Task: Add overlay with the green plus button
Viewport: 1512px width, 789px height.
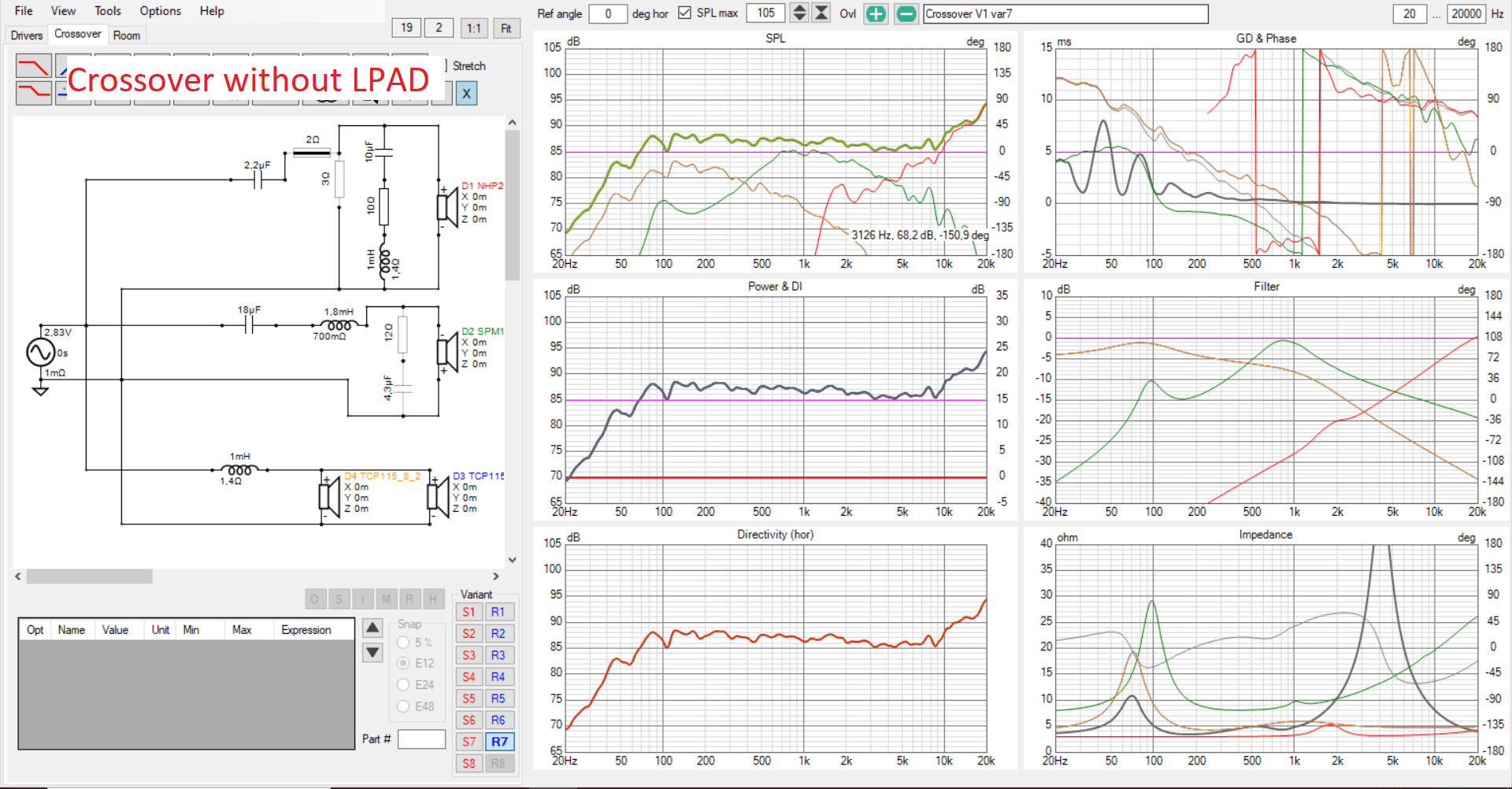Action: (x=876, y=13)
